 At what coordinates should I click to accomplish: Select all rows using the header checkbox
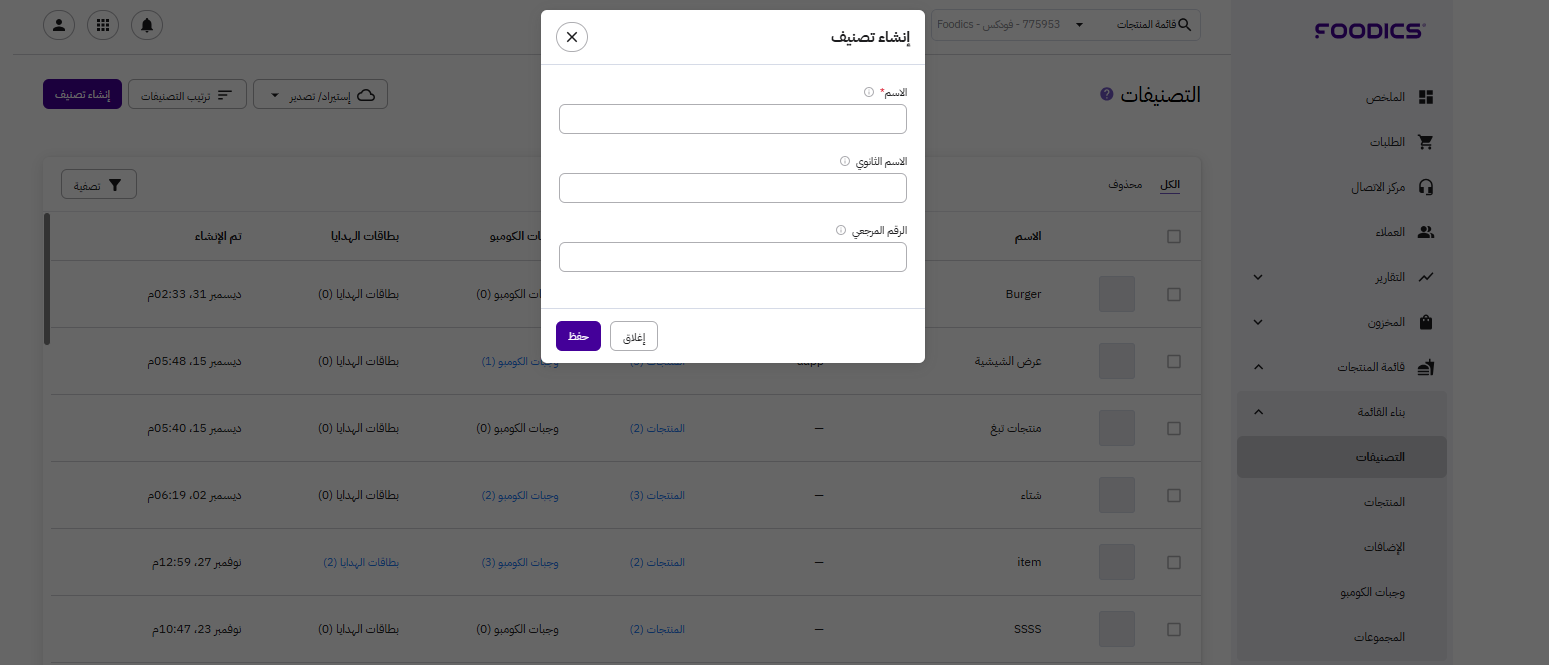[x=1174, y=237]
